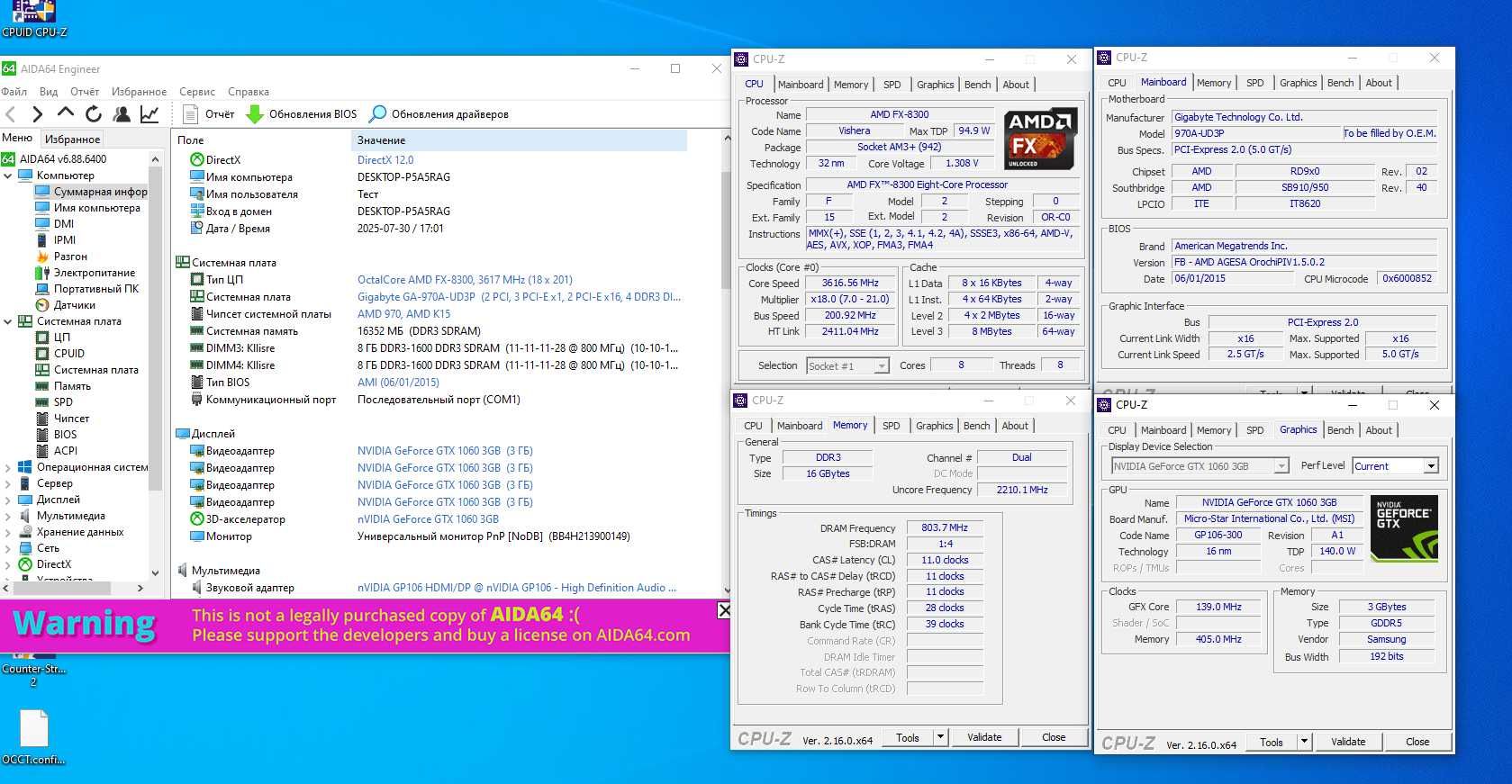1512x784 pixels.
Task: Open OCCT config file on desktop
Action: click(33, 737)
